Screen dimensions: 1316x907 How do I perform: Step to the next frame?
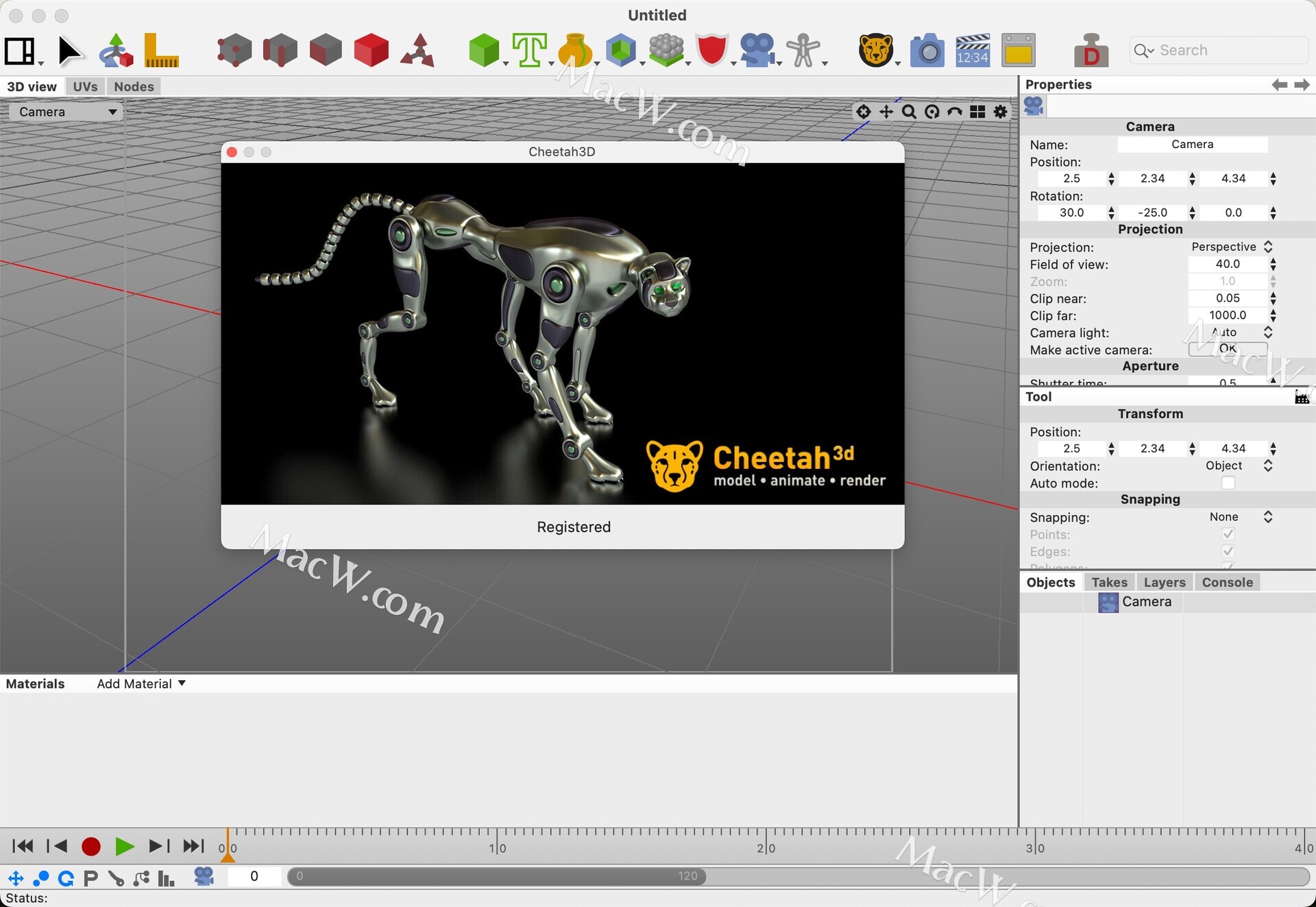160,847
